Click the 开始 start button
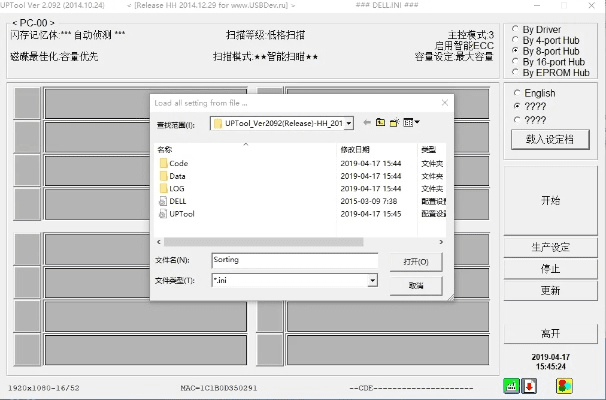The height and width of the screenshot is (400, 606). (550, 201)
